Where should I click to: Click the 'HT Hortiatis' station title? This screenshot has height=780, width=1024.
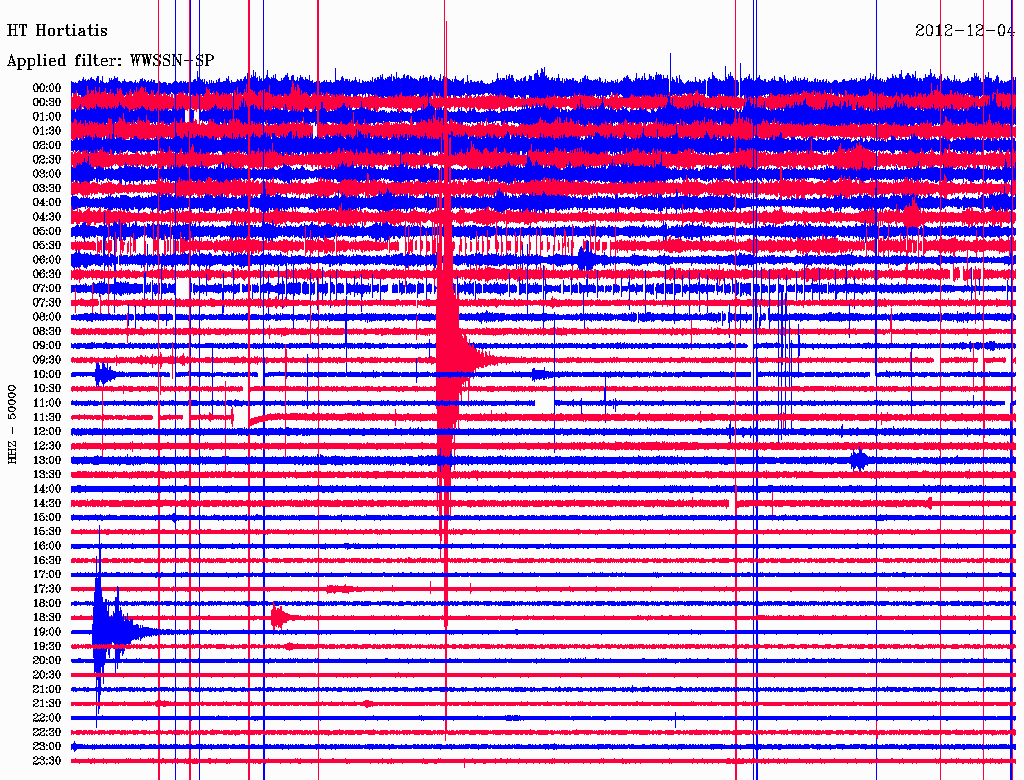click(x=57, y=30)
